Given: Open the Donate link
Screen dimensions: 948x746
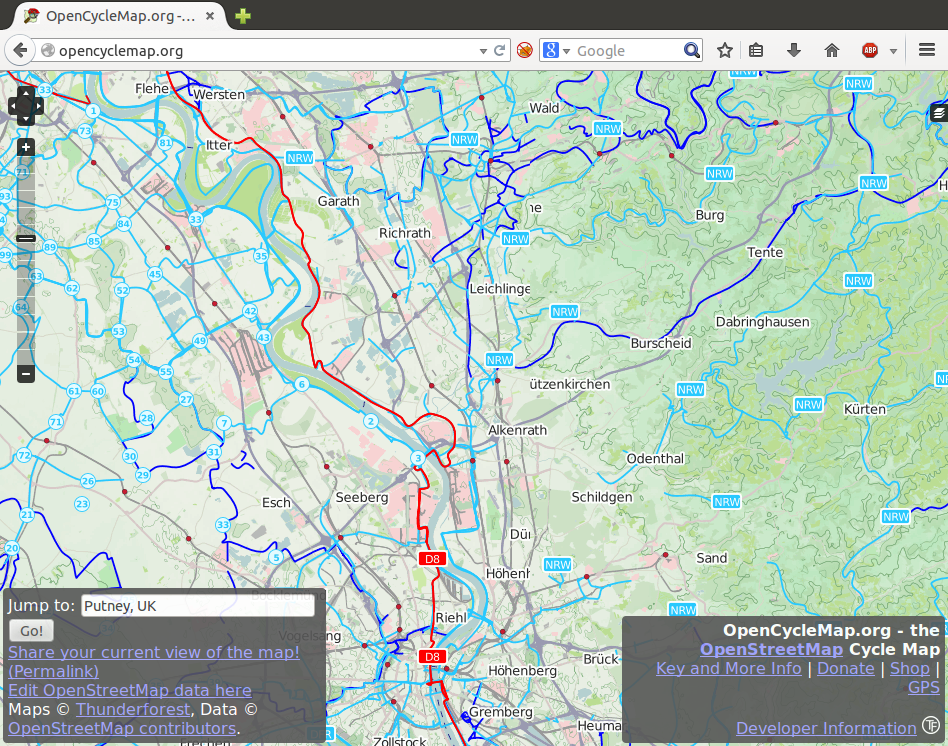Looking at the screenshot, I should (846, 669).
